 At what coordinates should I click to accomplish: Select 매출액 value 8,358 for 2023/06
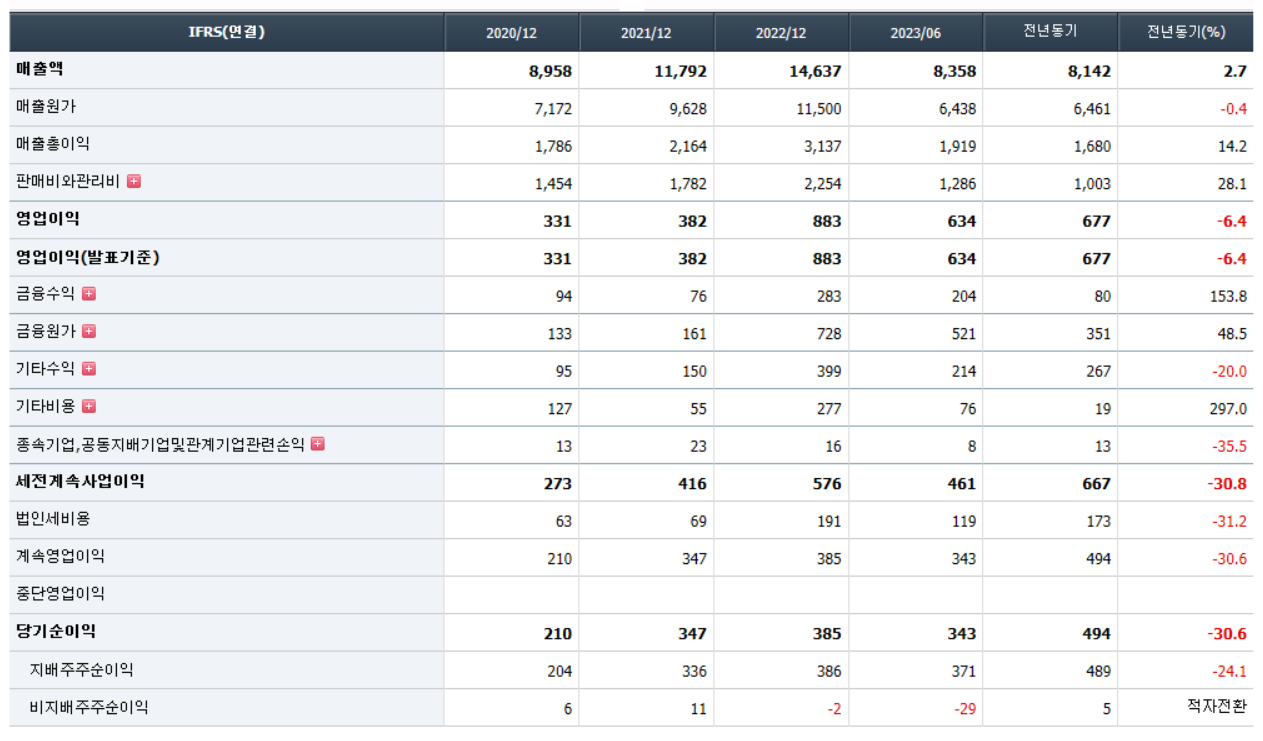click(x=954, y=71)
